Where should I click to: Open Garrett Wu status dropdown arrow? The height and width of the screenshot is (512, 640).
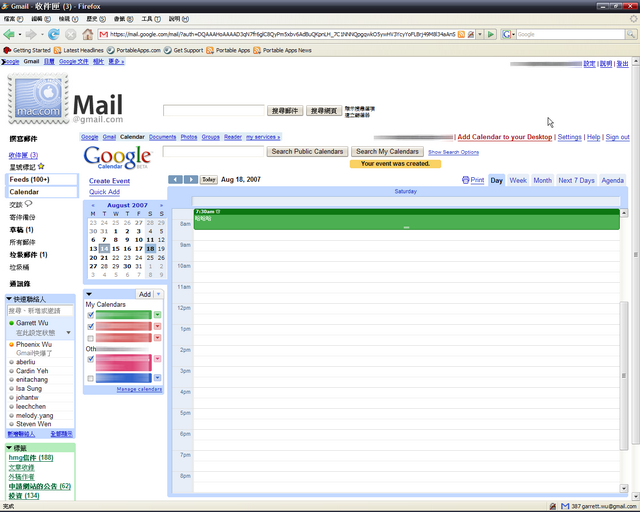point(69,332)
